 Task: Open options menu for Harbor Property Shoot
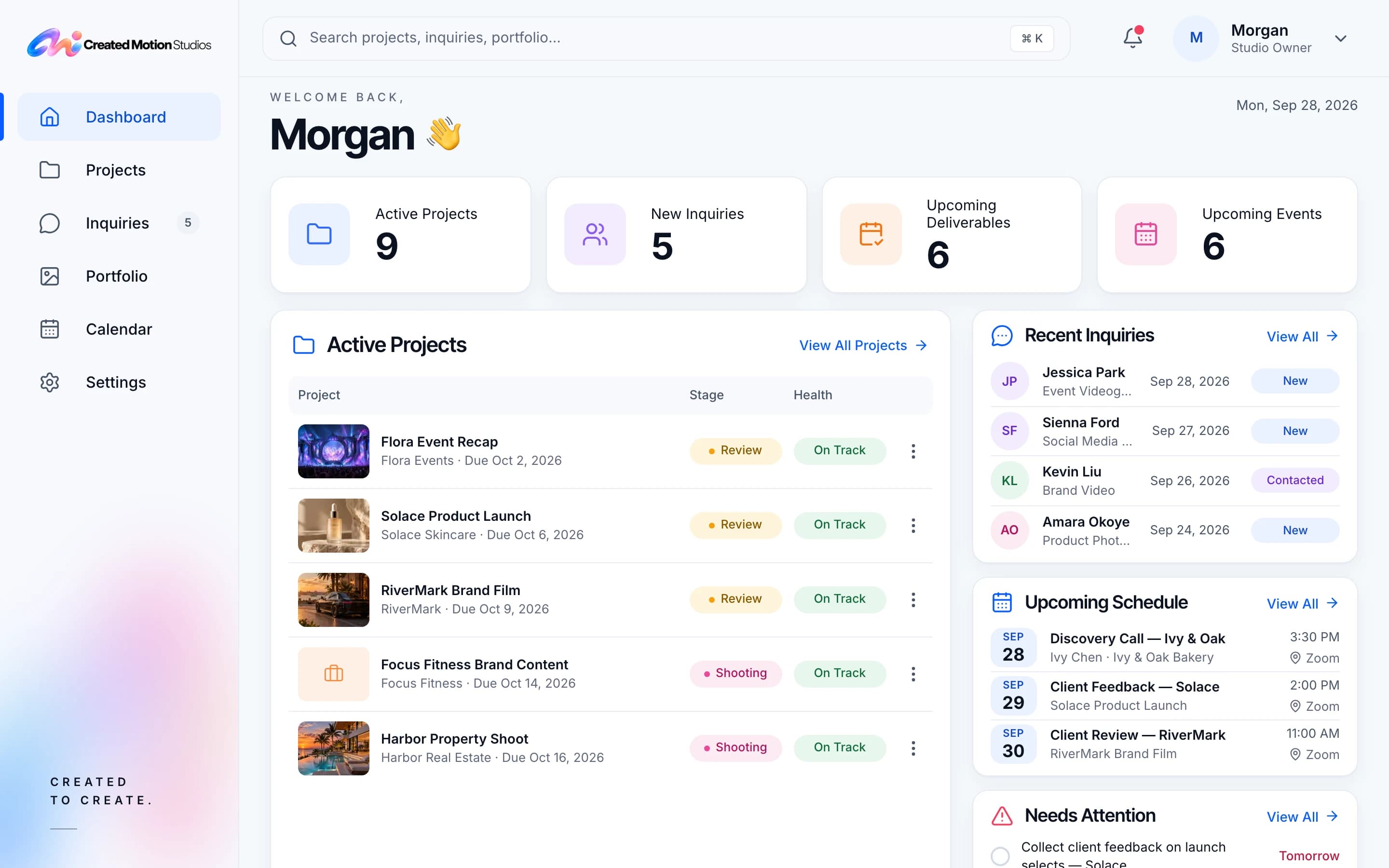[x=913, y=748]
